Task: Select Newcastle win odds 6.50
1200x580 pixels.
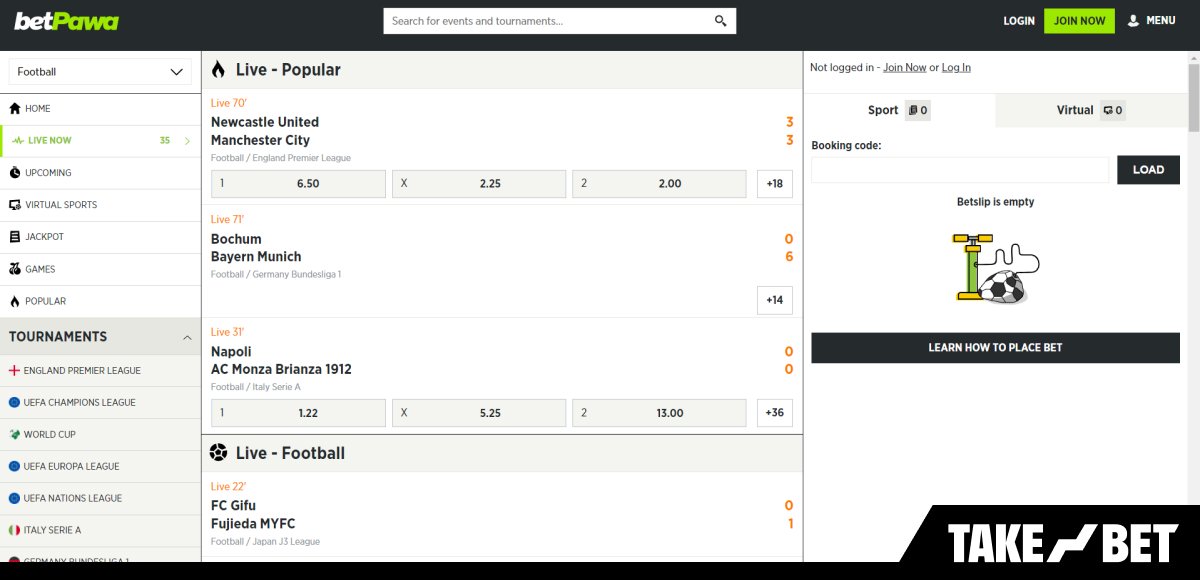Action: pyautogui.click(x=299, y=184)
